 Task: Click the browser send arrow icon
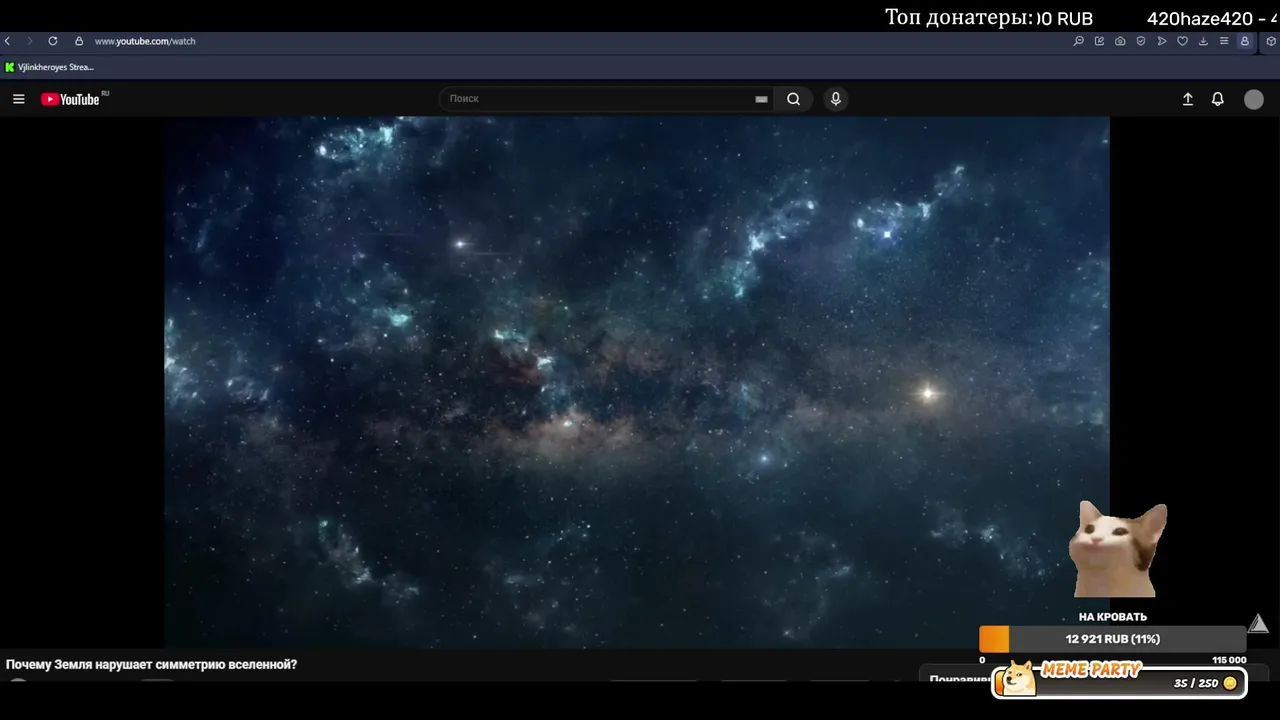coord(1162,41)
